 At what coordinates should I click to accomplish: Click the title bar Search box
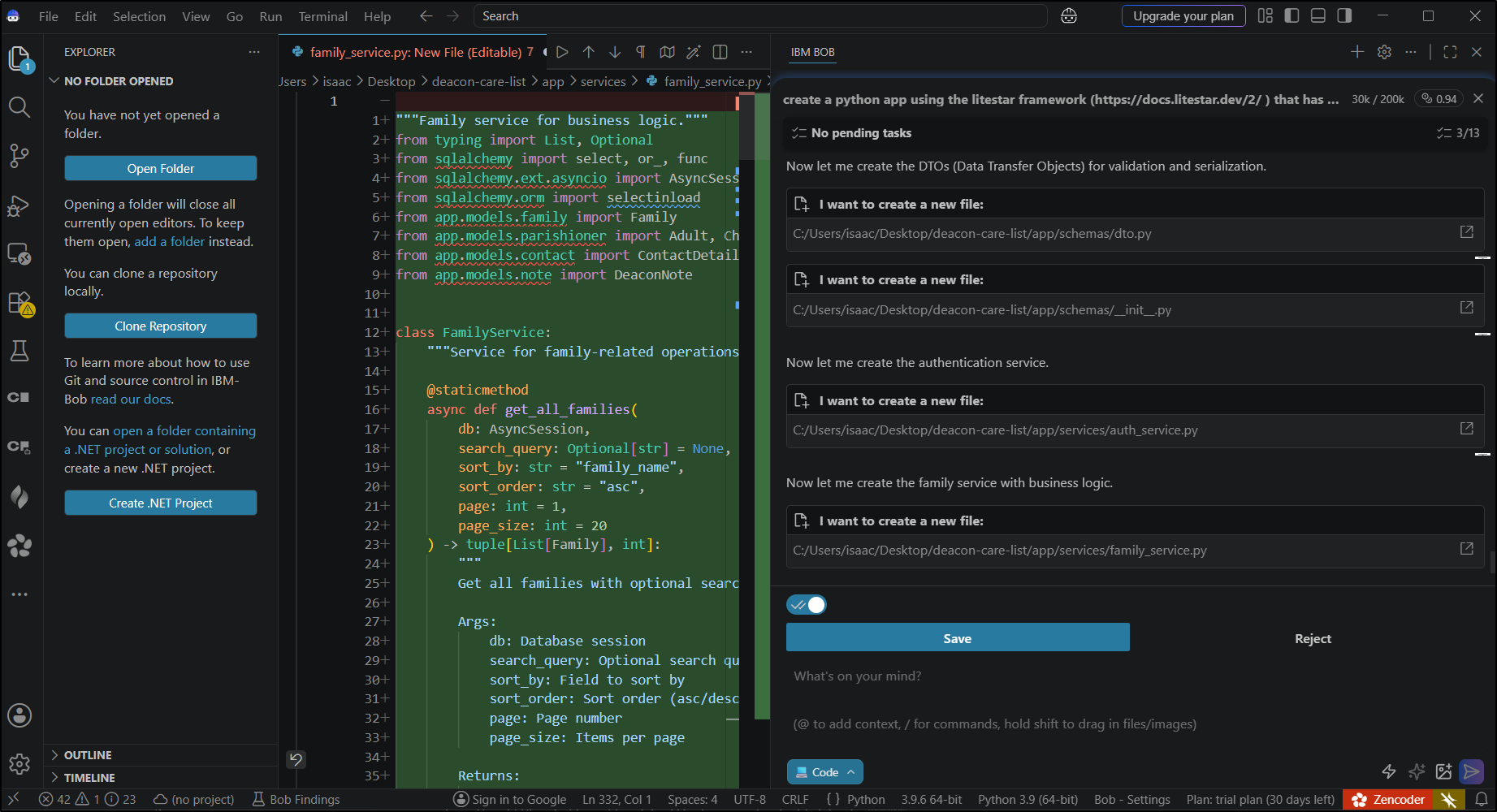(760, 16)
